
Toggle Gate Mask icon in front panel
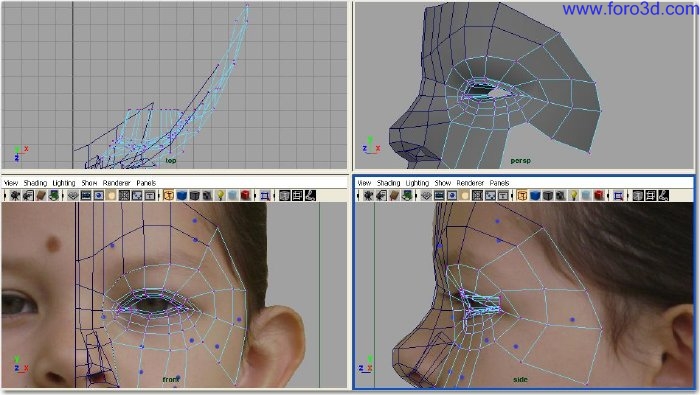111,195
